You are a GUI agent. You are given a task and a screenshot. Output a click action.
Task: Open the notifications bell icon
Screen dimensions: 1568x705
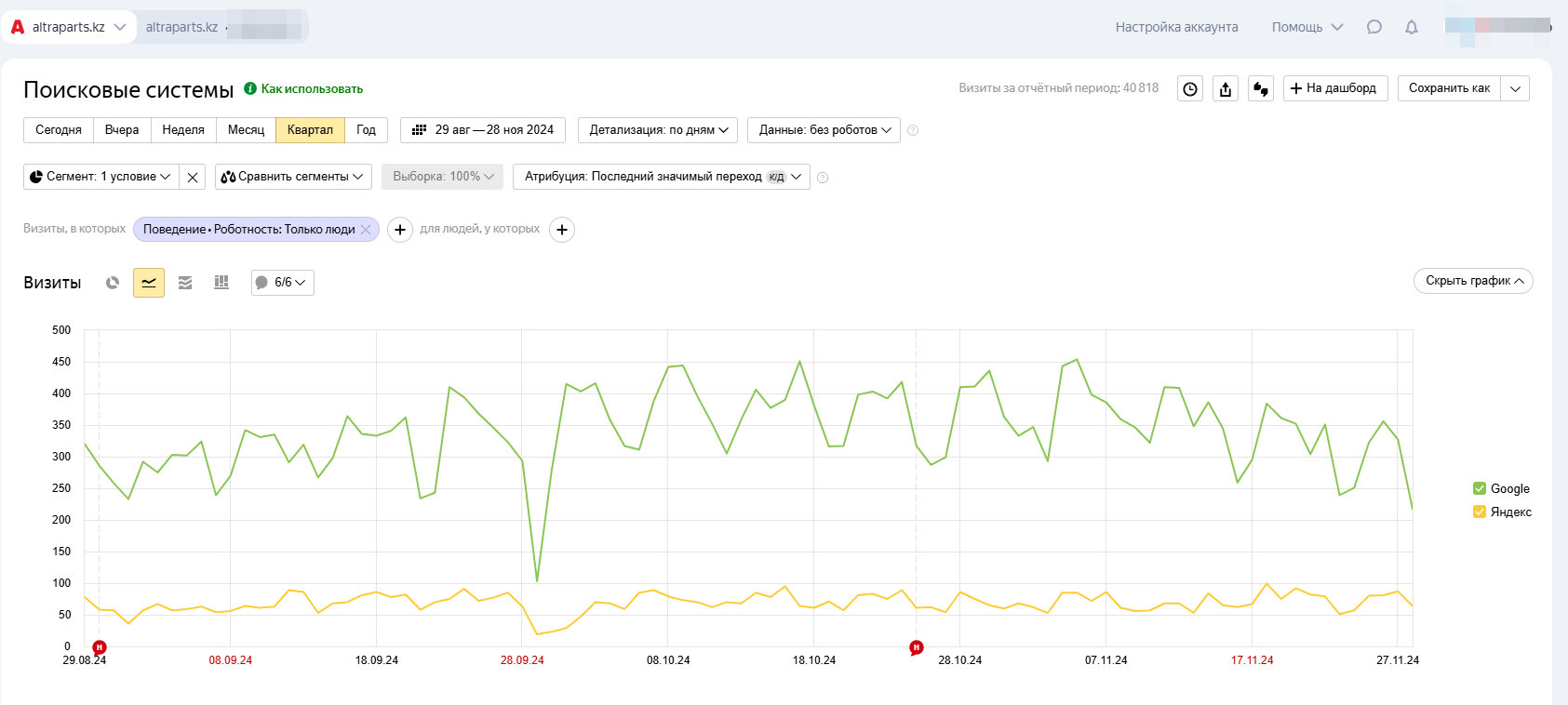1412,27
